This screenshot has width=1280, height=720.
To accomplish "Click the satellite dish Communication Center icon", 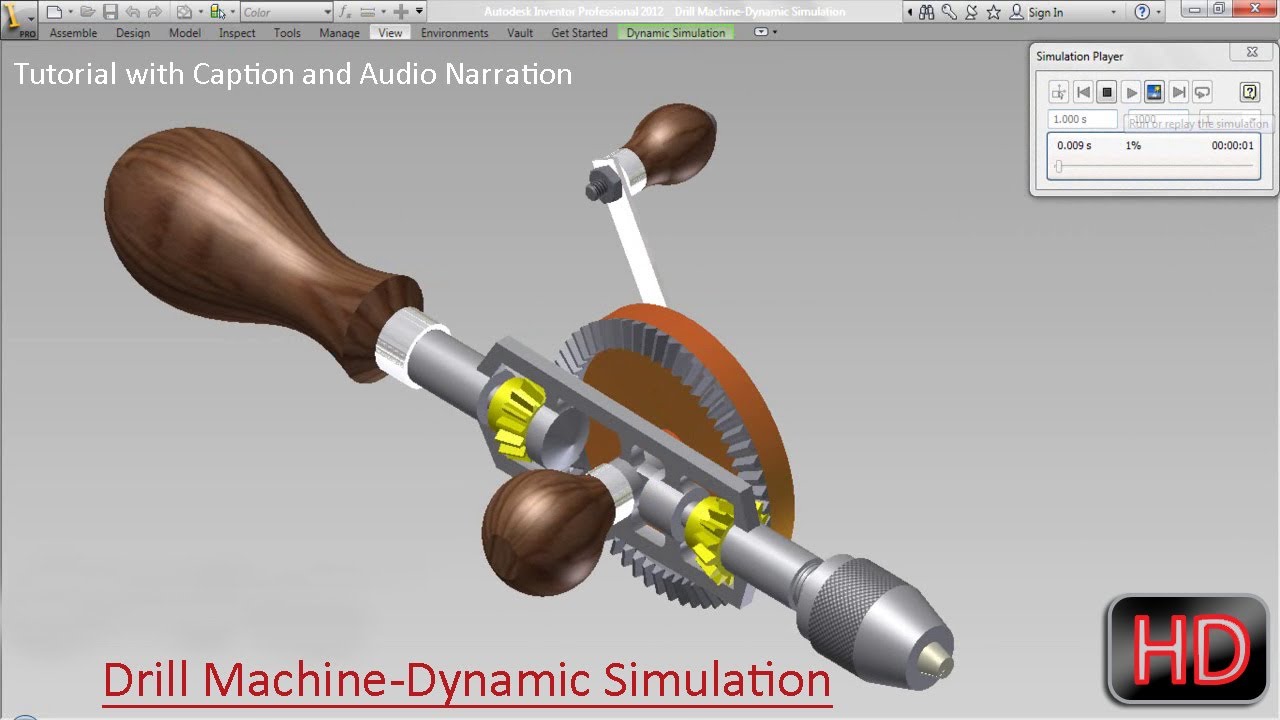I will [971, 12].
